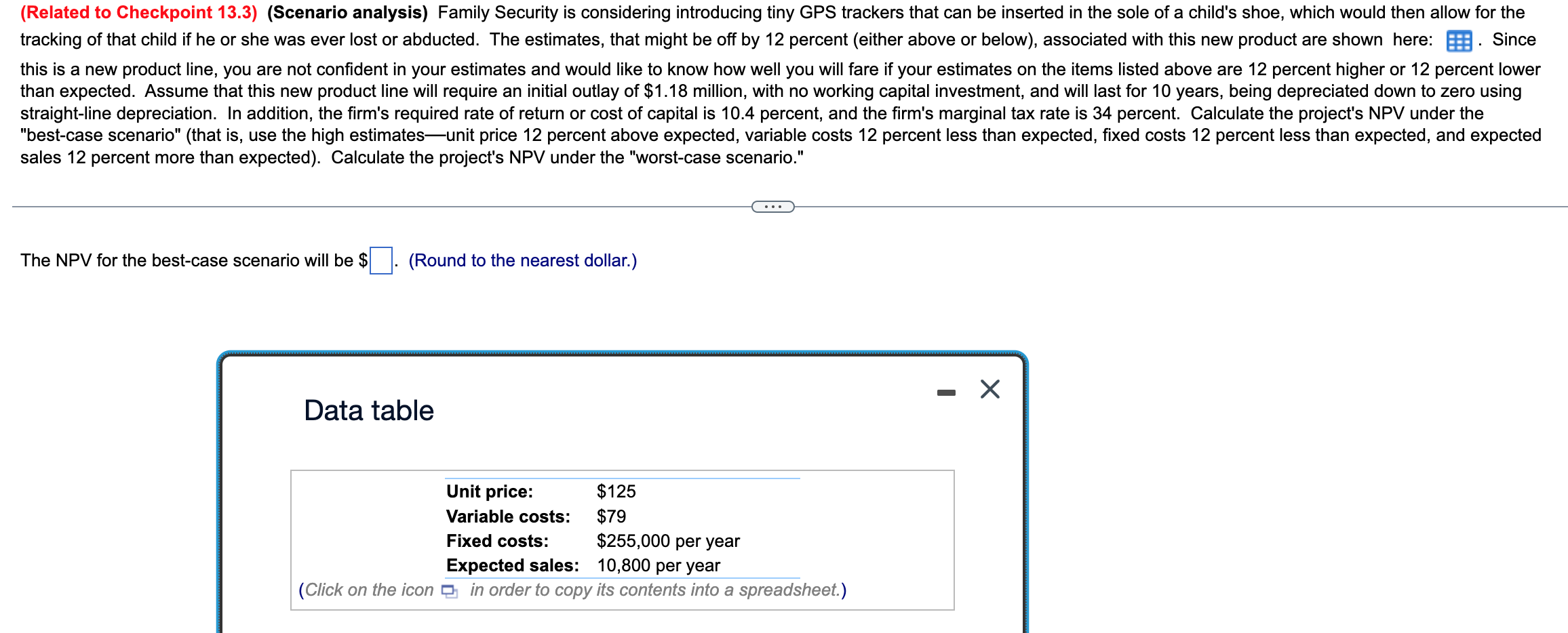Click the minimize dash on the Data table dialog

947,390
